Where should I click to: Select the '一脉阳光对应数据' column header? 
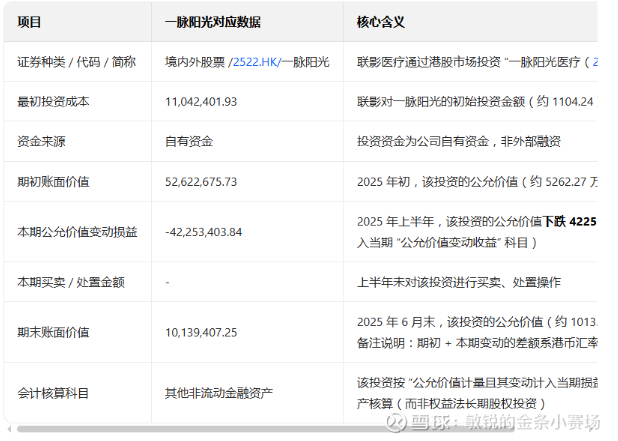(x=213, y=22)
